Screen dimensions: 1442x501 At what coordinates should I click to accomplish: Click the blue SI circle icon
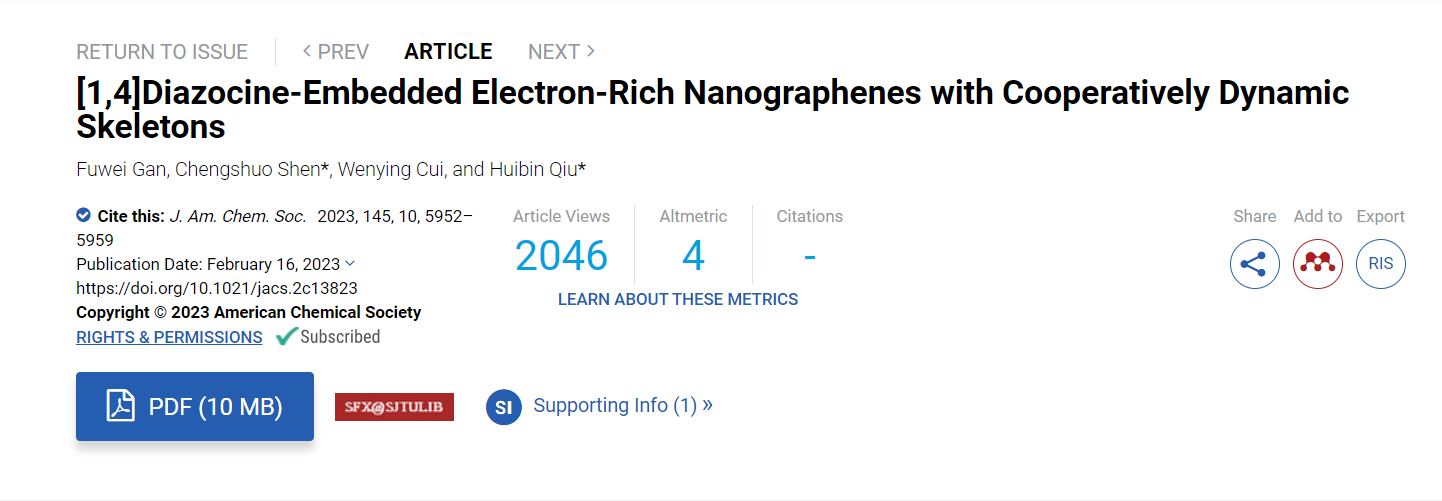504,407
